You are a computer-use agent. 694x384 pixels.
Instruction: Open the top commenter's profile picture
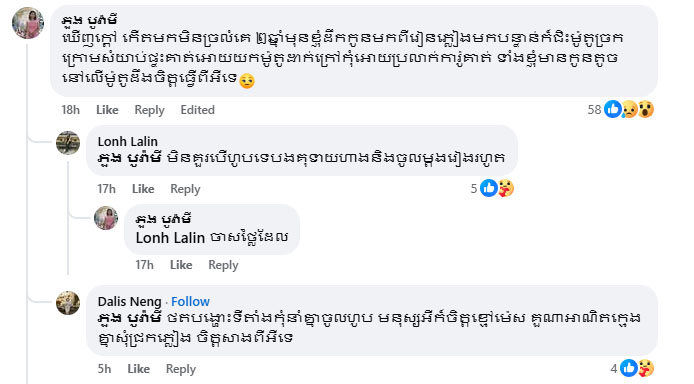pos(28,23)
